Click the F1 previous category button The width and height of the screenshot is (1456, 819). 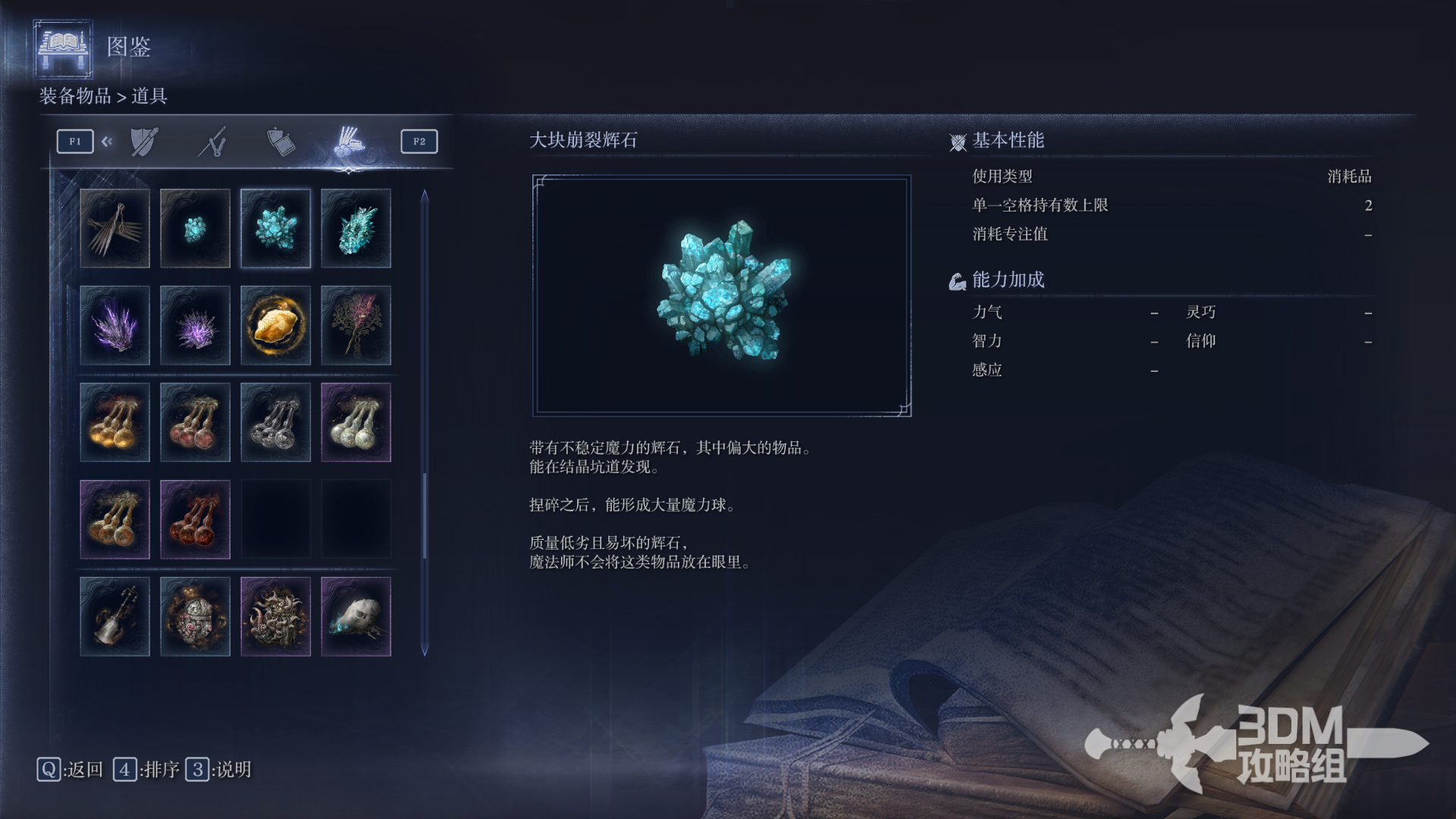pyautogui.click(x=75, y=142)
